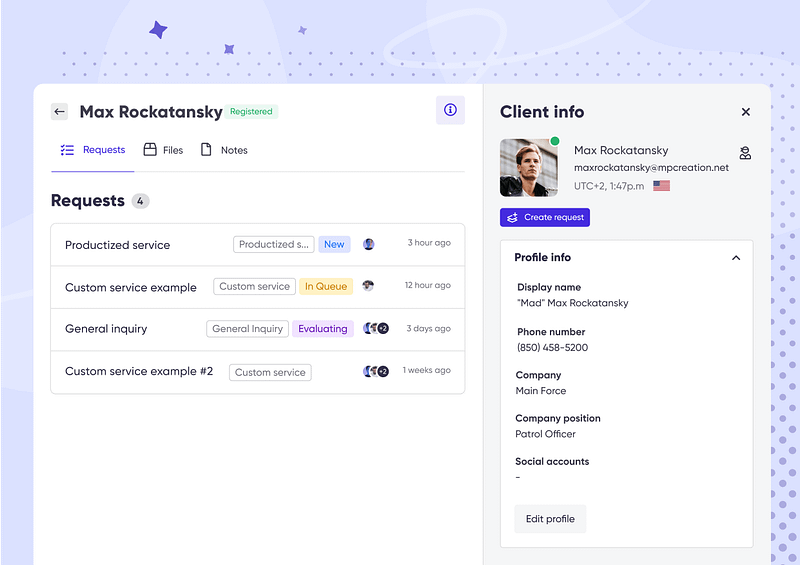Go back using the arrow button

pyautogui.click(x=60, y=111)
